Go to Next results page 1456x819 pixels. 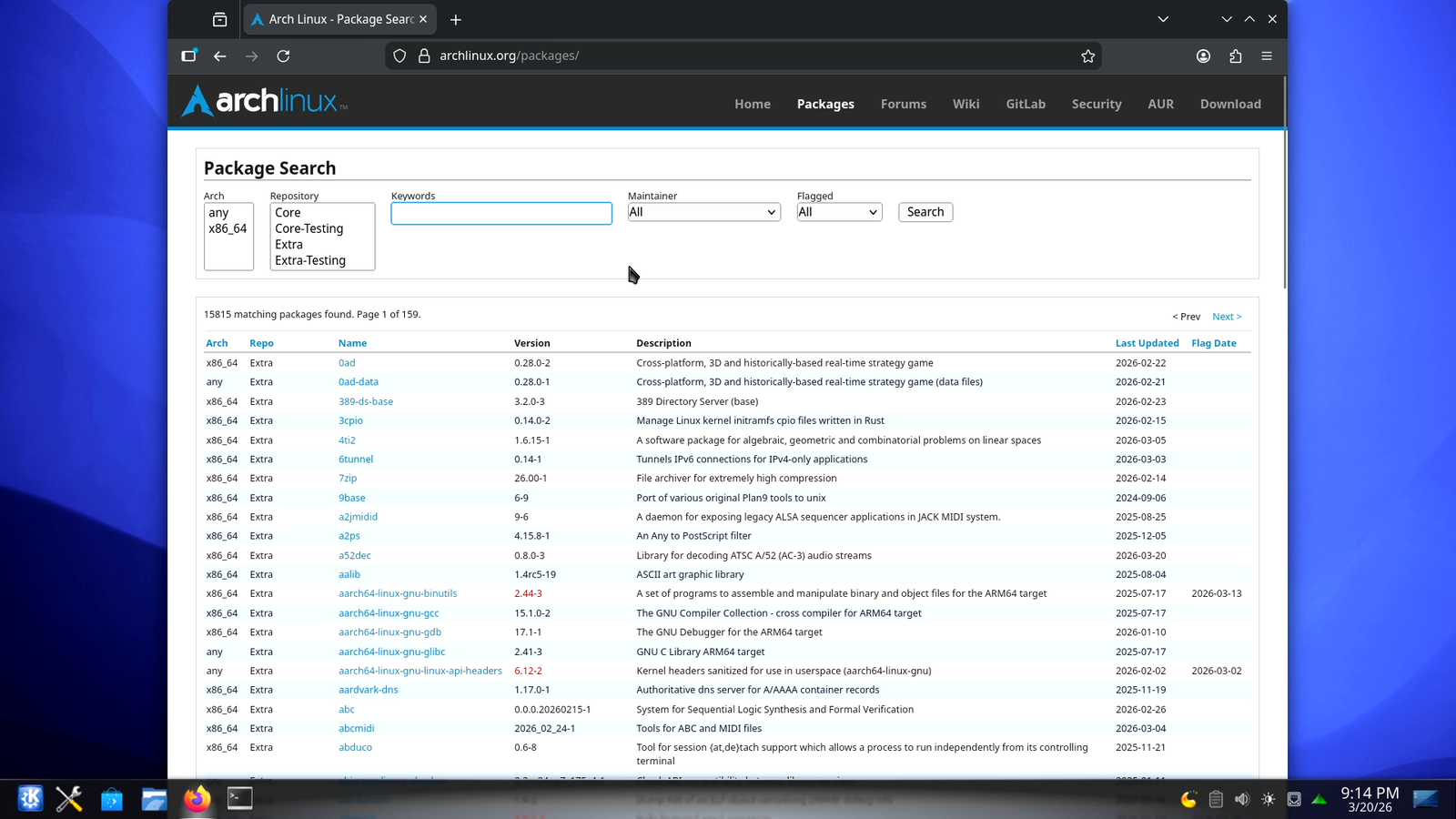(1227, 317)
